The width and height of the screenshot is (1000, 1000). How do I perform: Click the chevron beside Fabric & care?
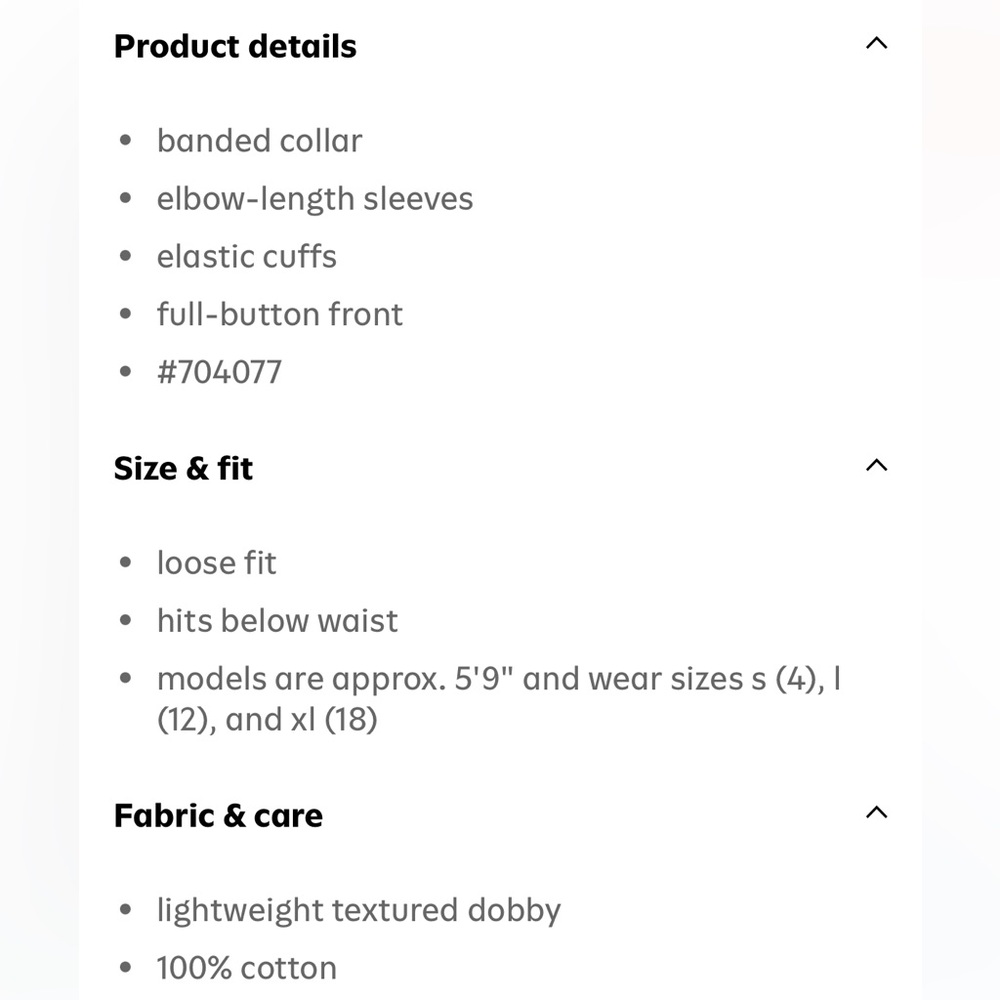point(877,812)
